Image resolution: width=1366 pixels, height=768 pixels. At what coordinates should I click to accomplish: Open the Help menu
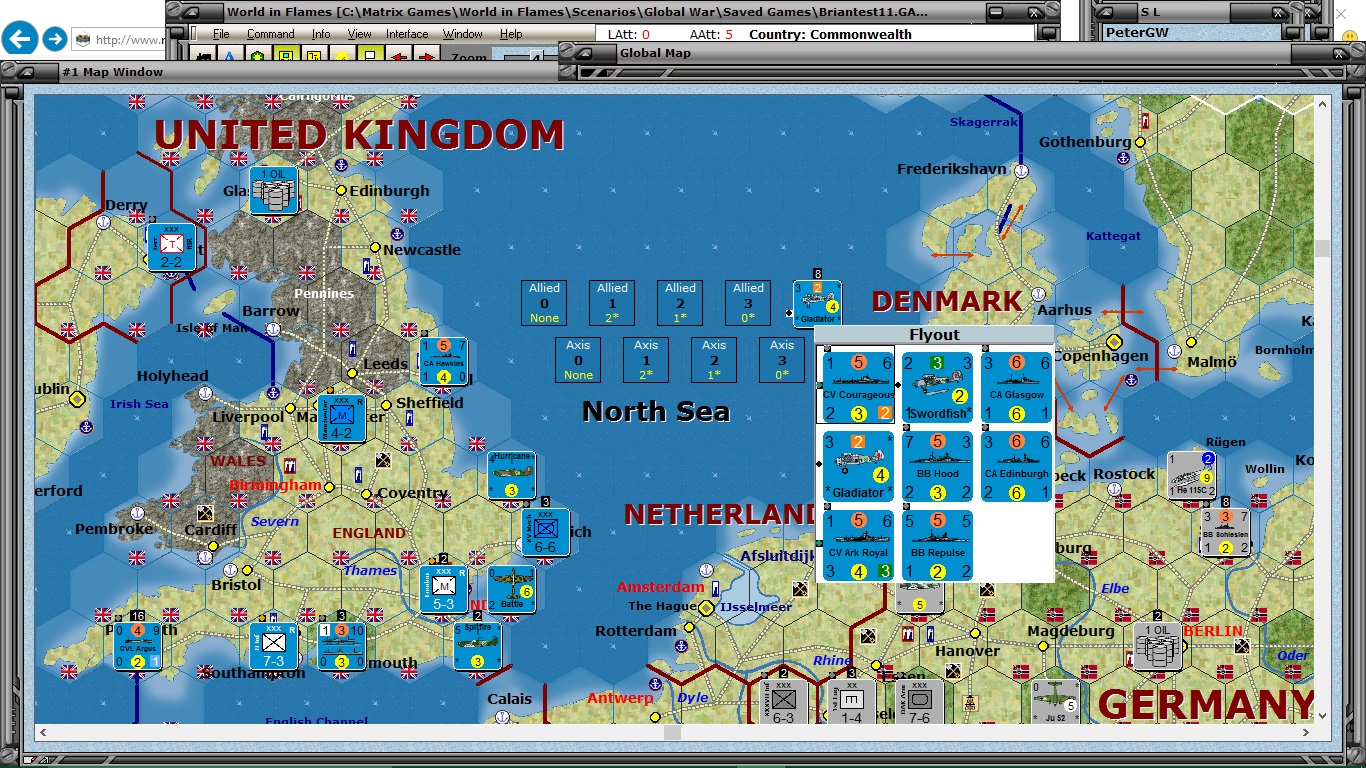coord(511,34)
